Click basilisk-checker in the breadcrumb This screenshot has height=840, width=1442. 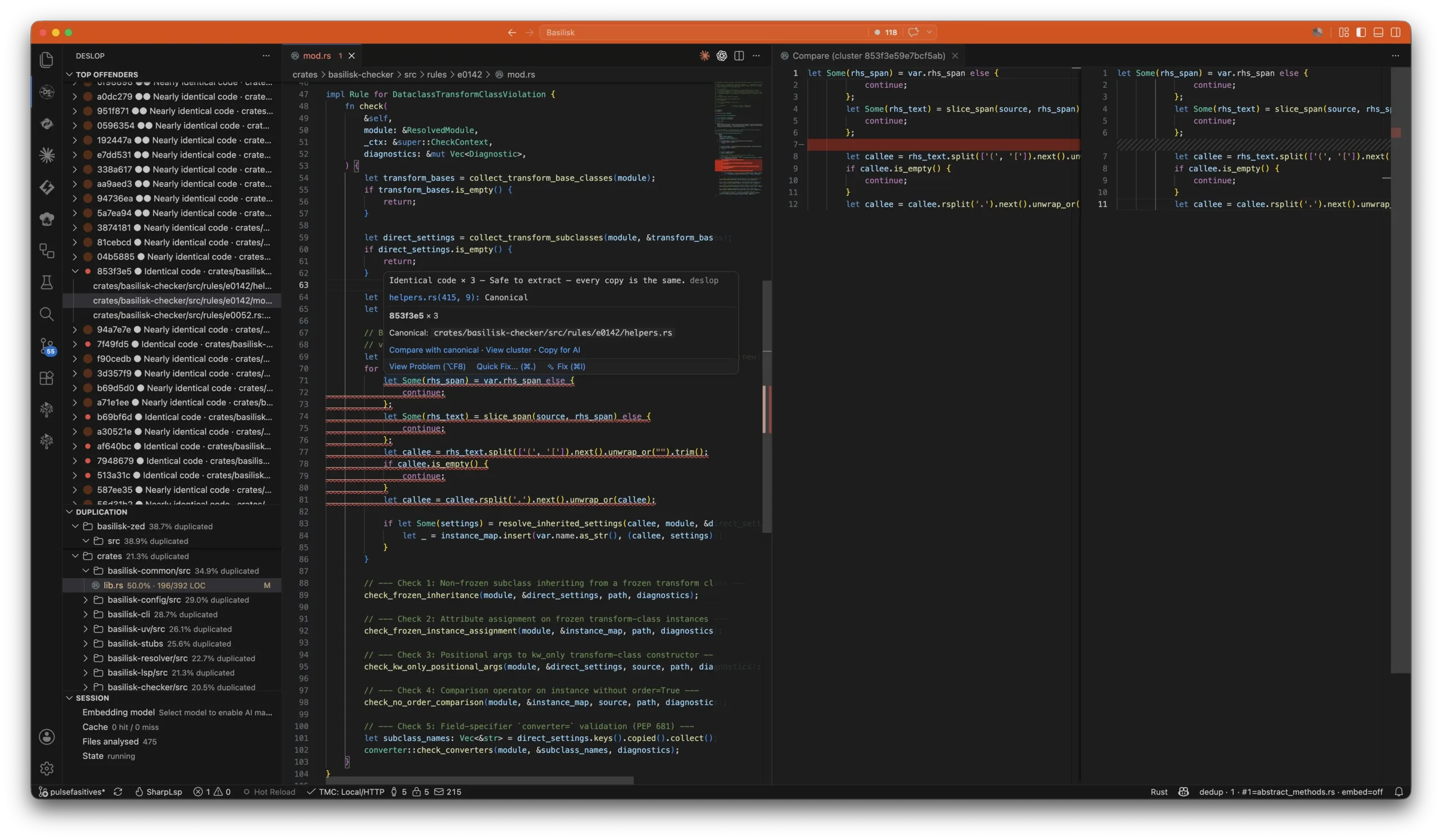[360, 74]
